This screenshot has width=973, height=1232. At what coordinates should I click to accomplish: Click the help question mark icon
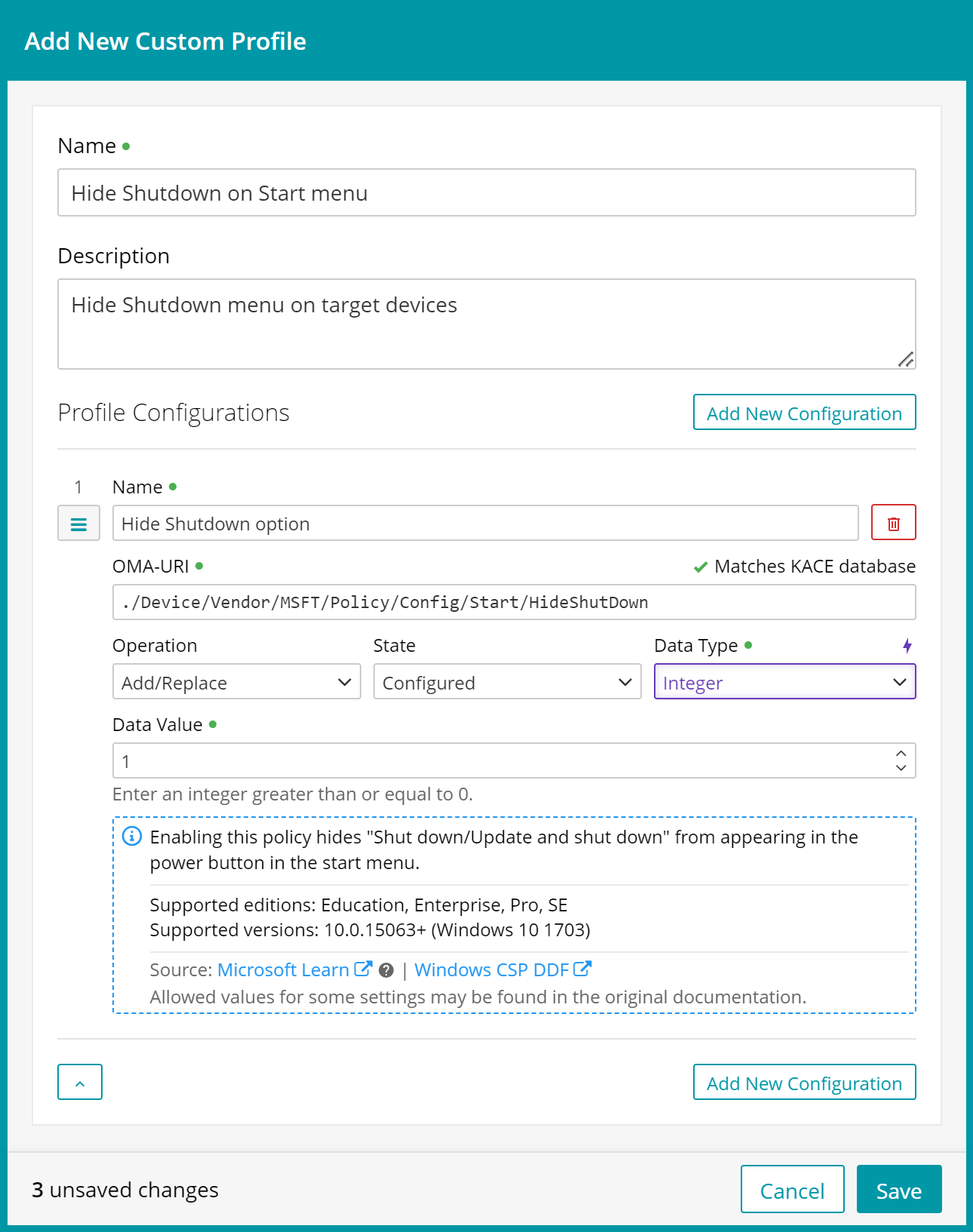(x=386, y=970)
